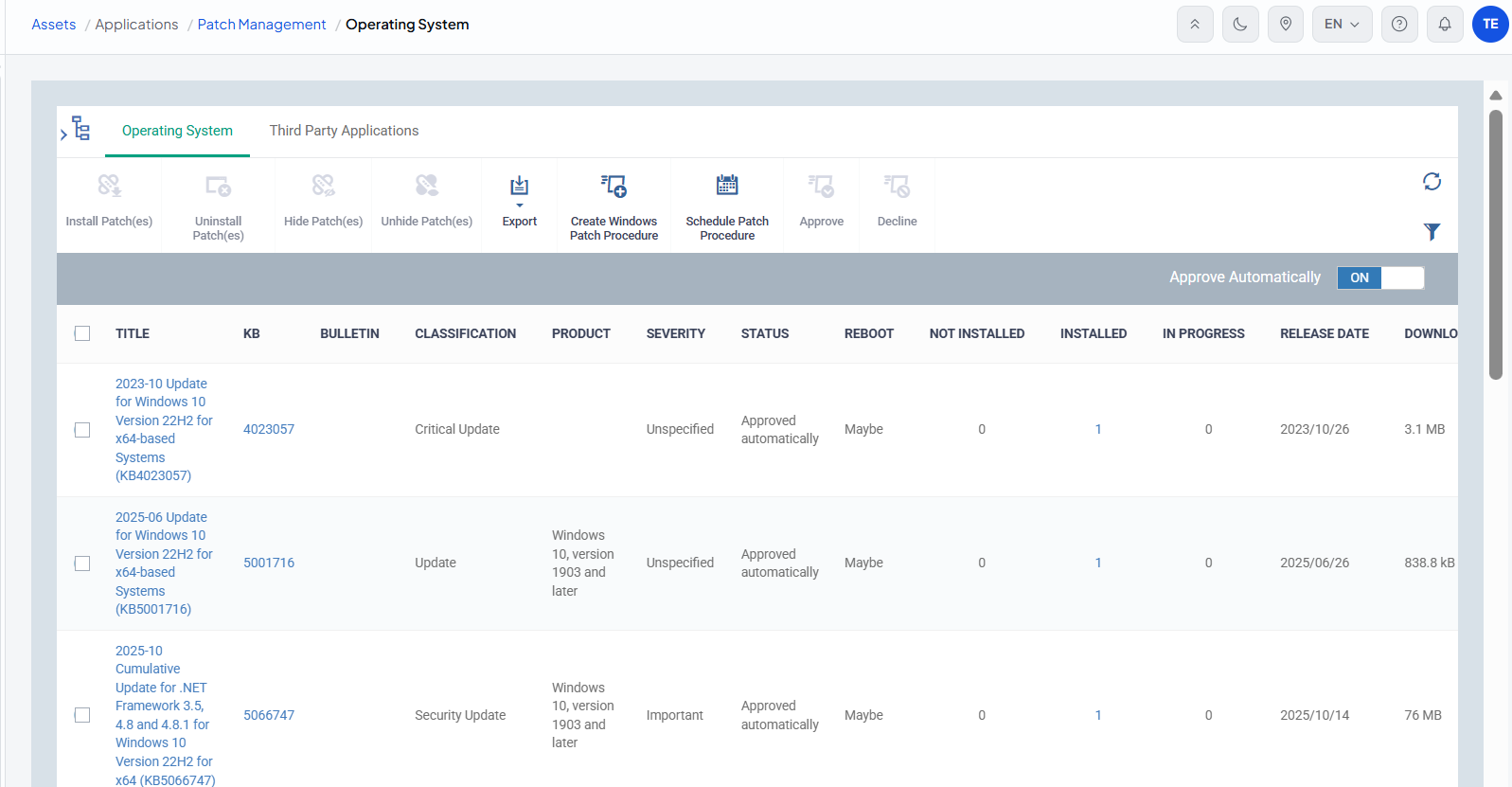Viewport: 1512px width, 787px height.
Task: Open Schedule Patch Procedure calendar icon
Action: (x=727, y=185)
